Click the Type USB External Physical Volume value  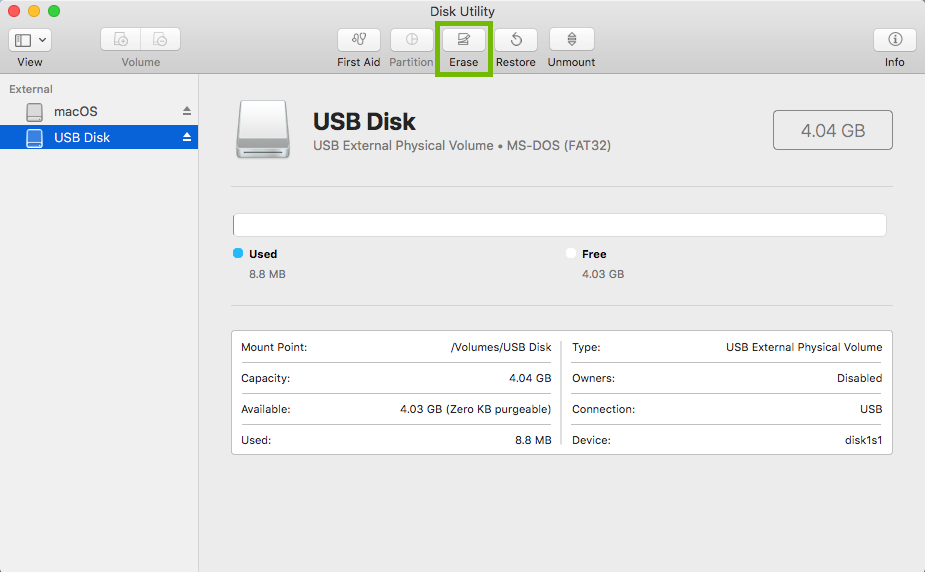[x=804, y=347]
